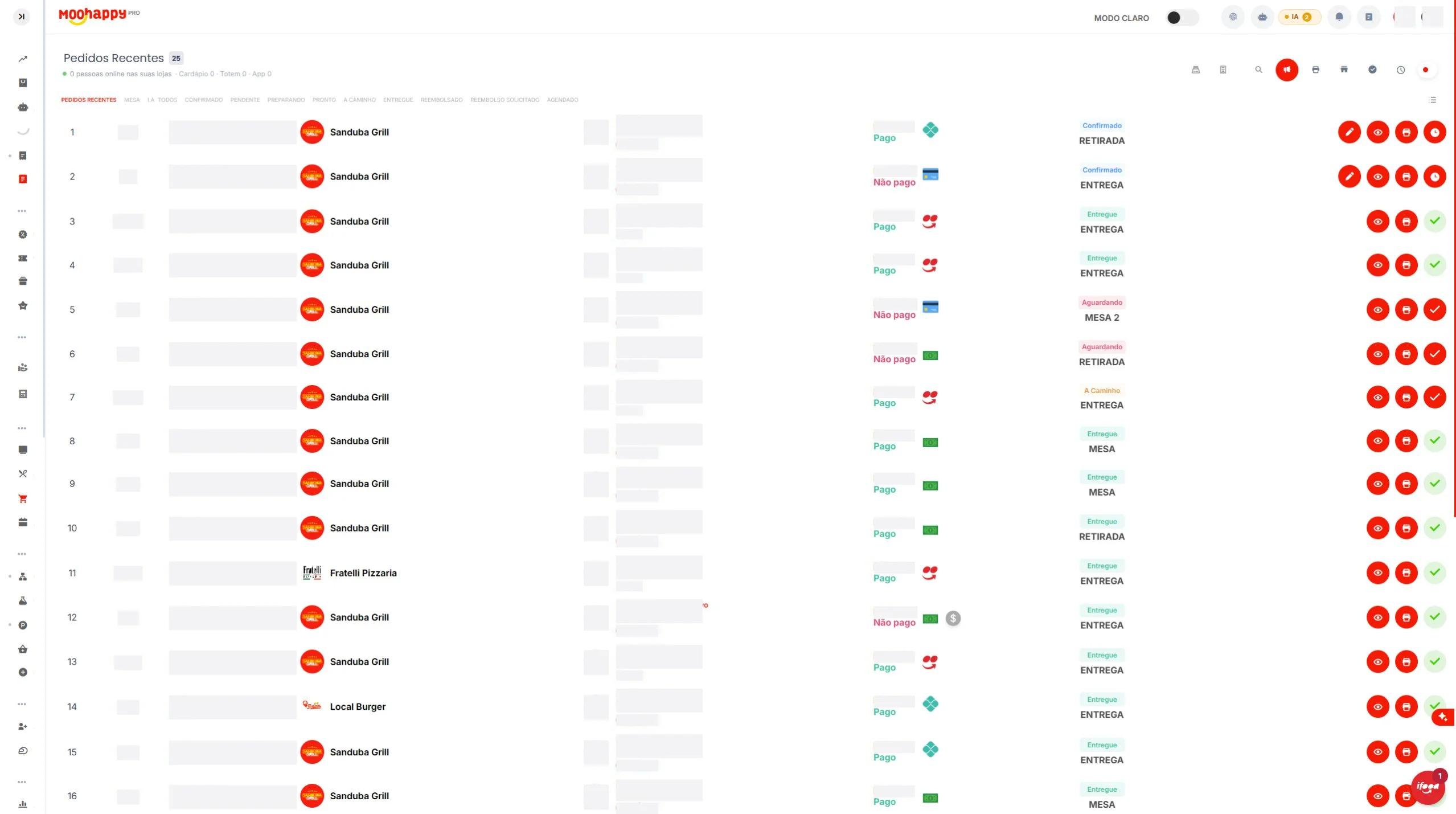Click the clock button on order 1
The height and width of the screenshot is (814, 1456).
coord(1435,132)
